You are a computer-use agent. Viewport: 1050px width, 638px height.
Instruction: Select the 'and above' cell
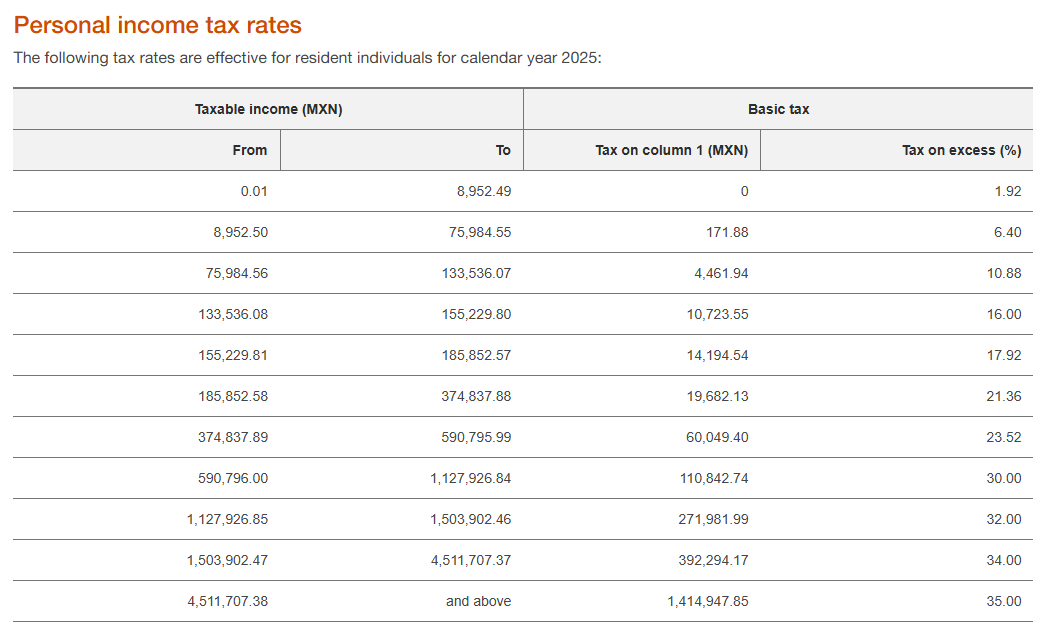click(x=478, y=601)
